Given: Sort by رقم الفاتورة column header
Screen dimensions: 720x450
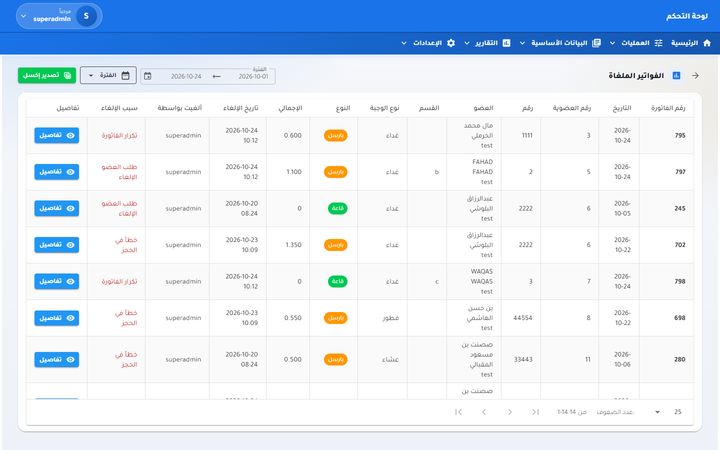Looking at the screenshot, I should click(668, 108).
